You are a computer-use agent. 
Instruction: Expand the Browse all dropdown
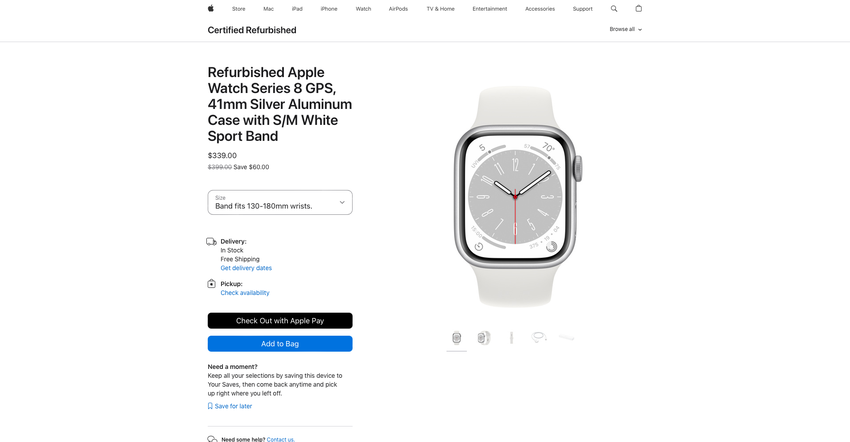[626, 29]
